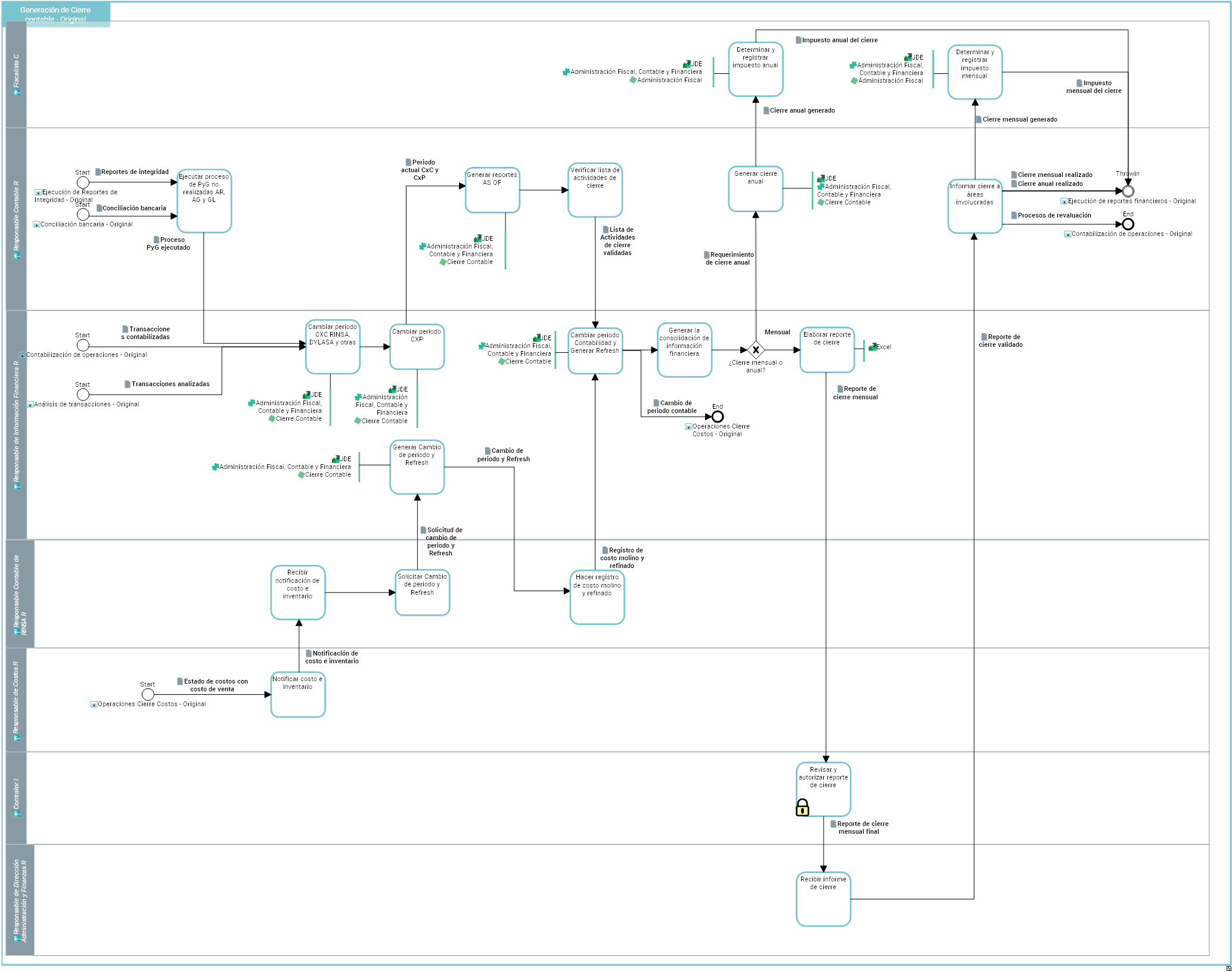Select the Generar cierre anual task
This screenshot has width=1232, height=972.
[x=755, y=189]
